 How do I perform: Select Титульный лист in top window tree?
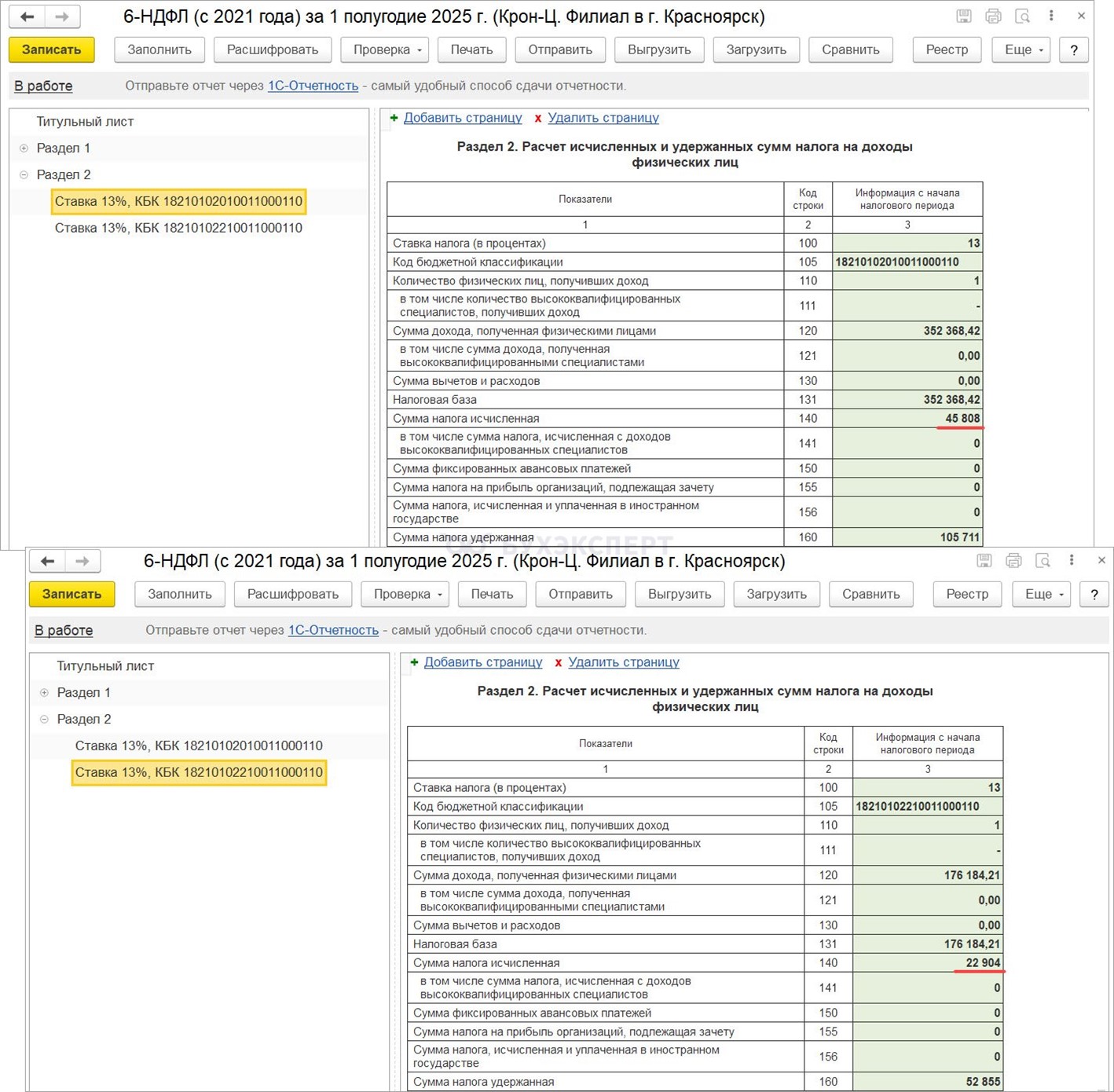point(85,122)
